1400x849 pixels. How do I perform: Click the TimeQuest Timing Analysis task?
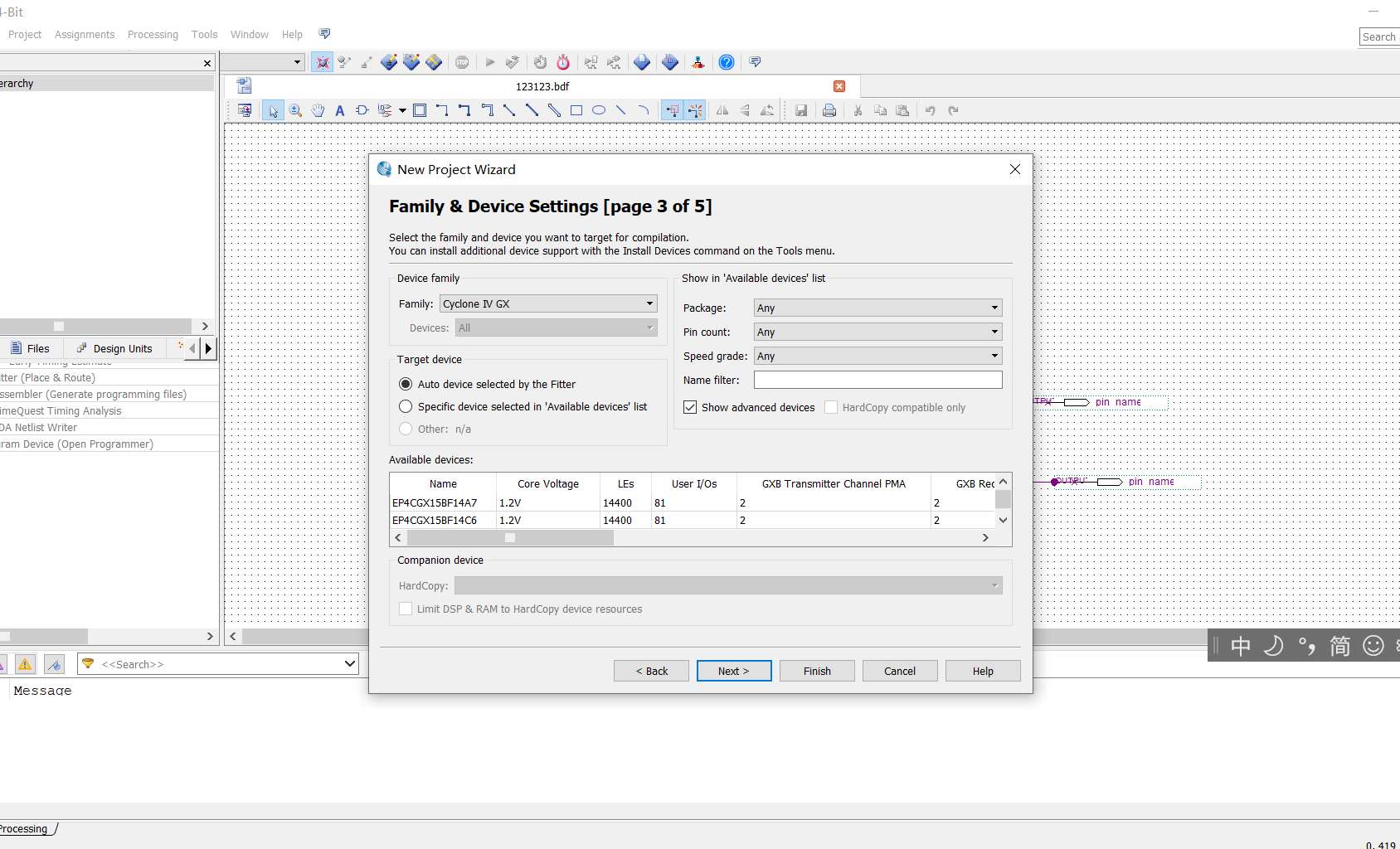point(61,410)
